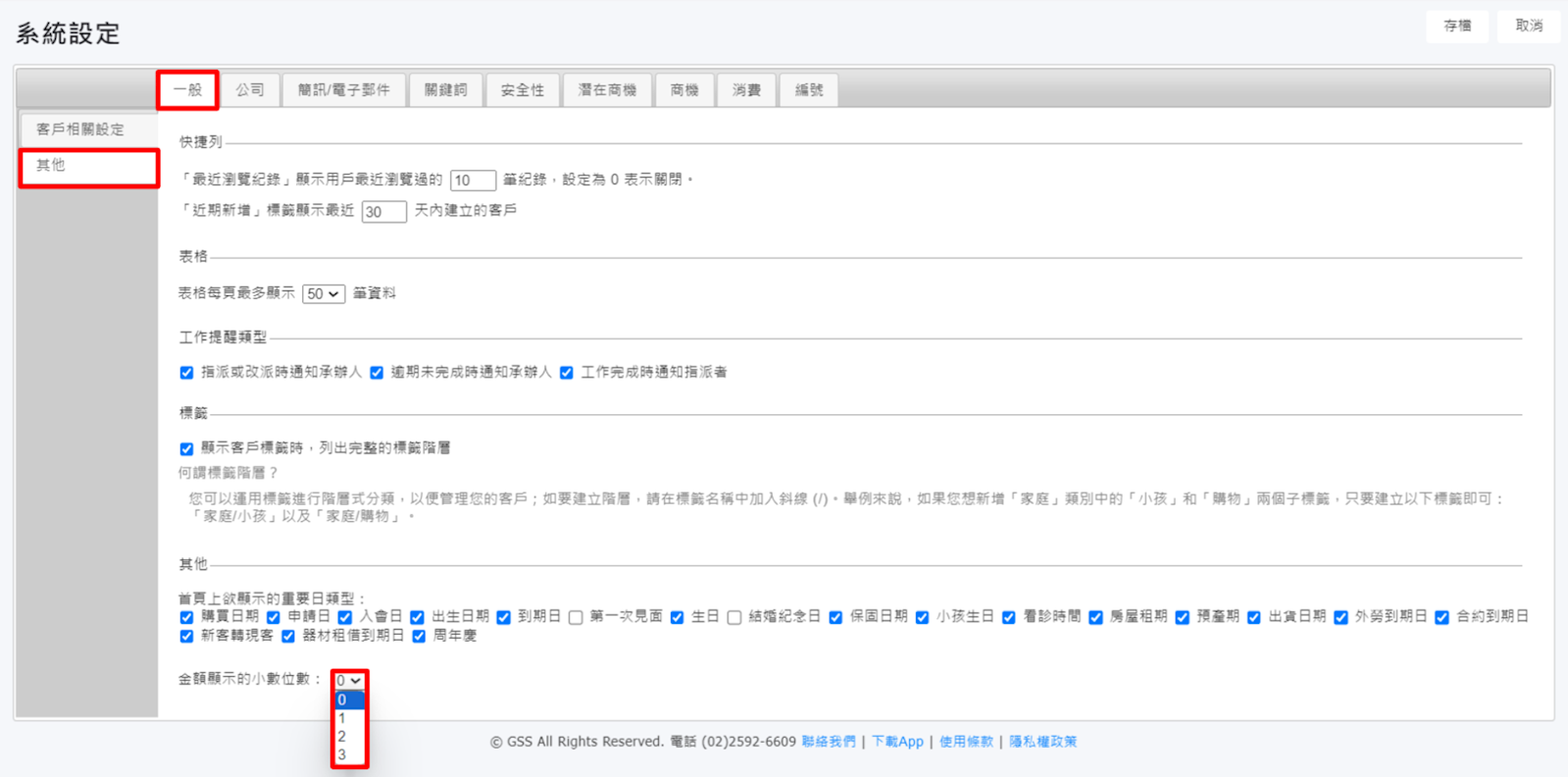
Task: Enable the 第一次見面 checkbox
Action: pyautogui.click(x=576, y=617)
